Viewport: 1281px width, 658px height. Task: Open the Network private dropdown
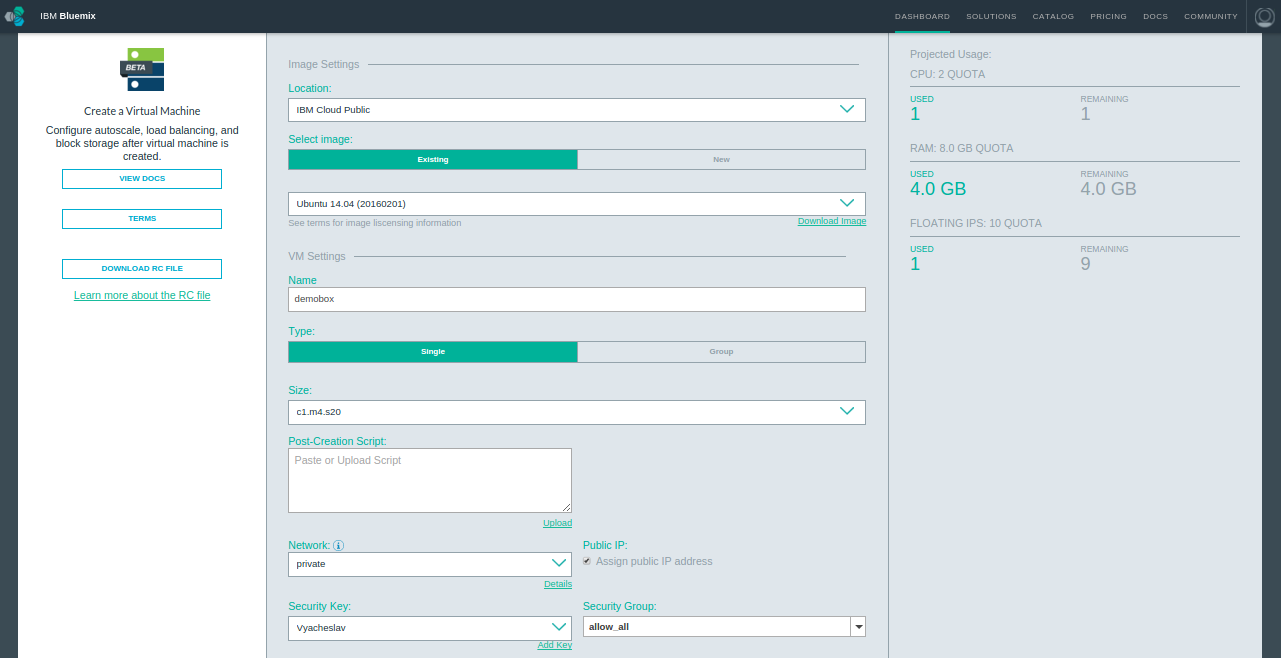tap(430, 564)
